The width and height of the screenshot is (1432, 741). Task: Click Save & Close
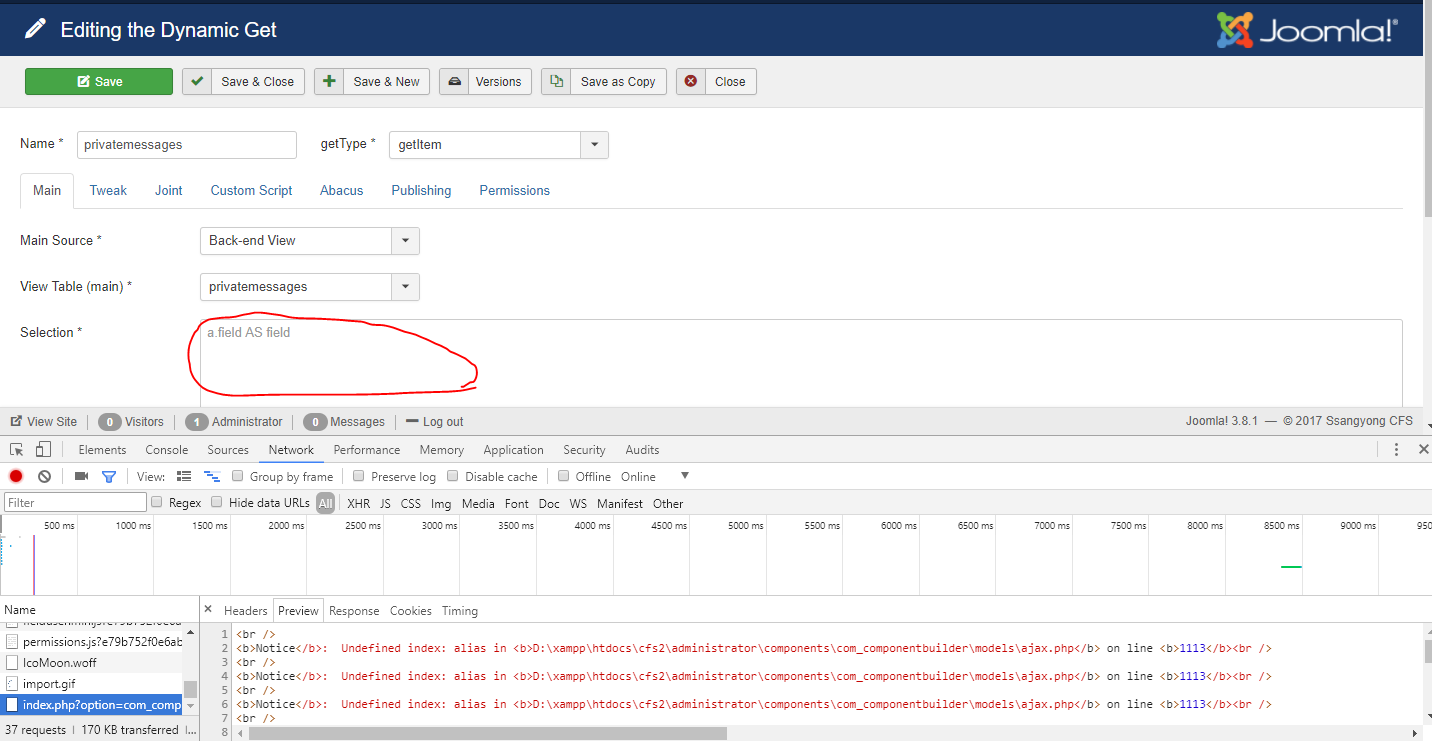tap(244, 82)
